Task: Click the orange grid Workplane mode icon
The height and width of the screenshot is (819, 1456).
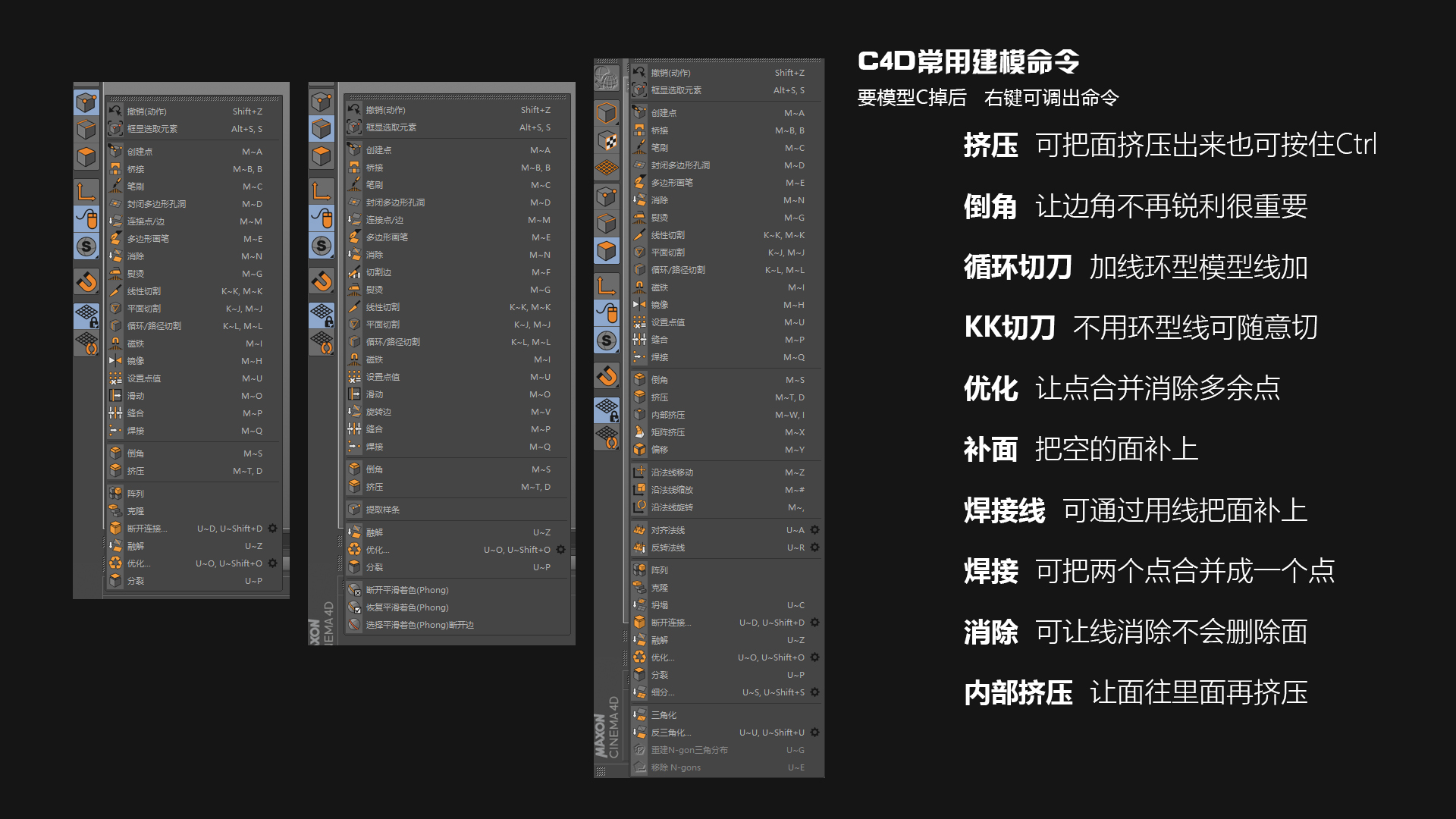Action: 607,167
